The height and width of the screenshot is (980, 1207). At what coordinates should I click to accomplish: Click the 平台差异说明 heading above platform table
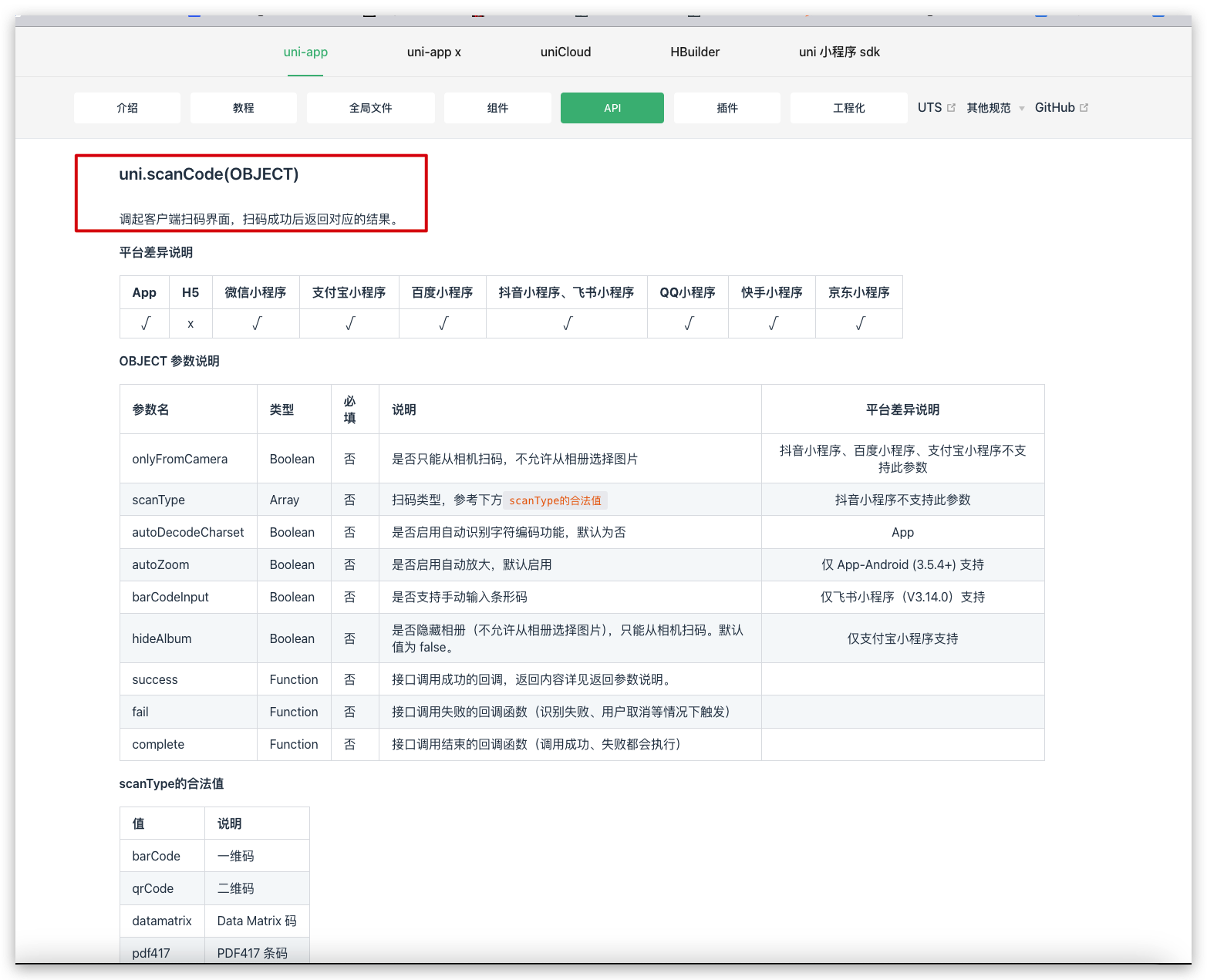(156, 252)
